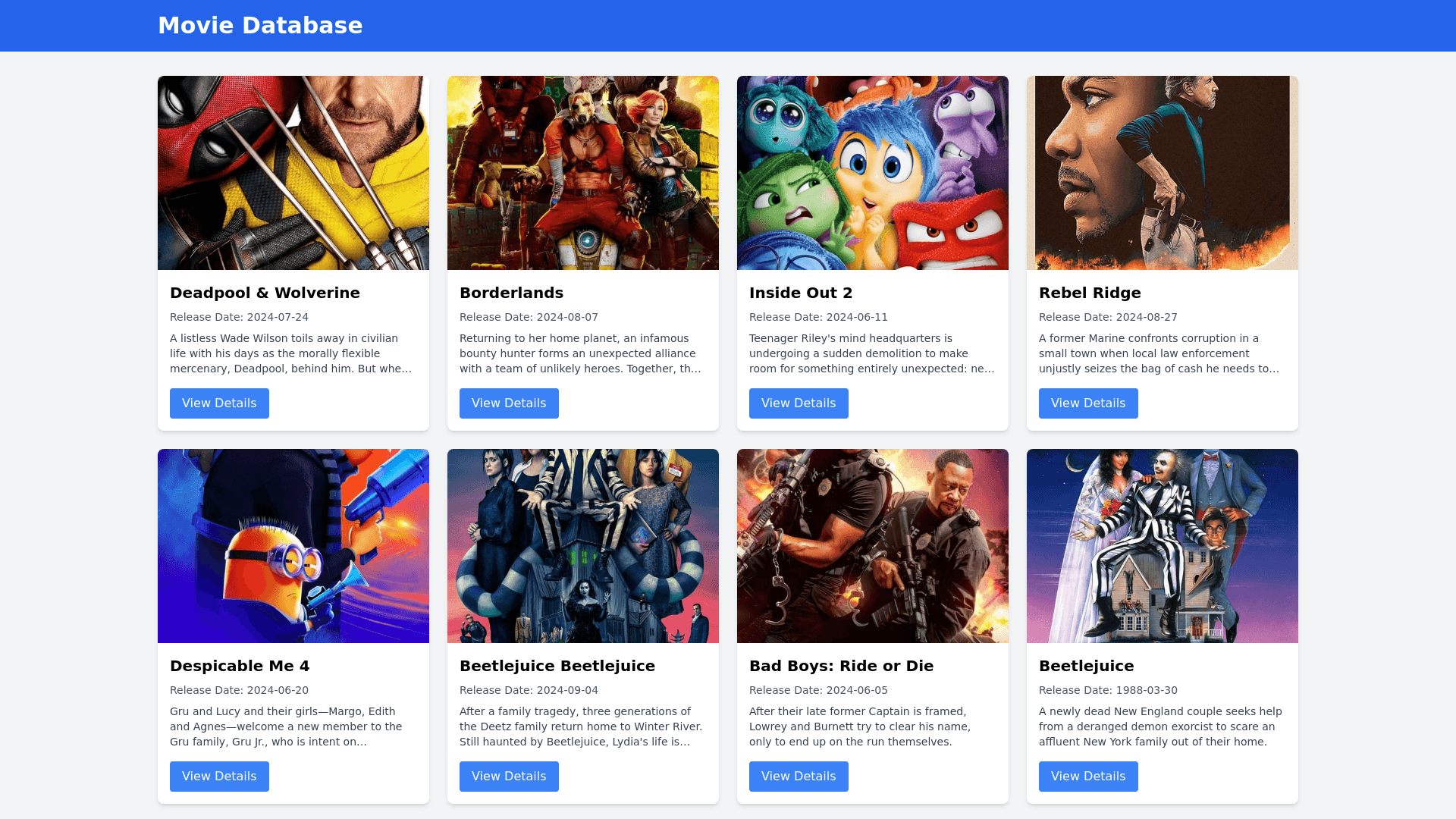The height and width of the screenshot is (819, 1456).
Task: Select the Beetlejuice Beetlejuice poster image
Action: tap(583, 546)
